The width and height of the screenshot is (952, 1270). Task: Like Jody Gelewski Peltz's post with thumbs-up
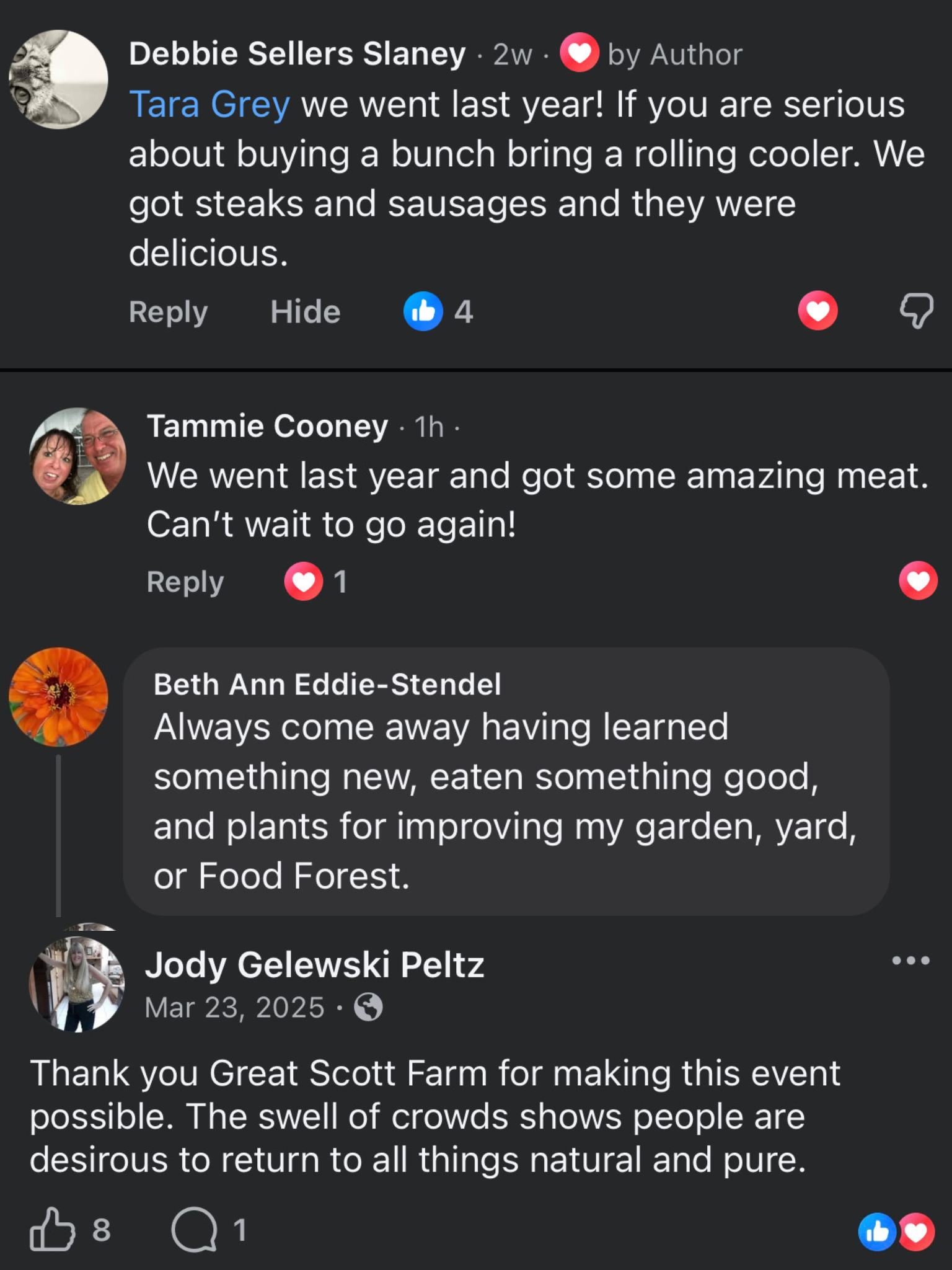(x=52, y=1229)
